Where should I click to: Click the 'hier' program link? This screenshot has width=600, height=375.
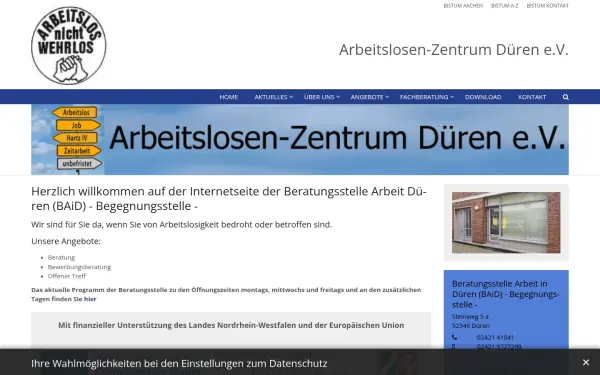pyautogui.click(x=90, y=299)
